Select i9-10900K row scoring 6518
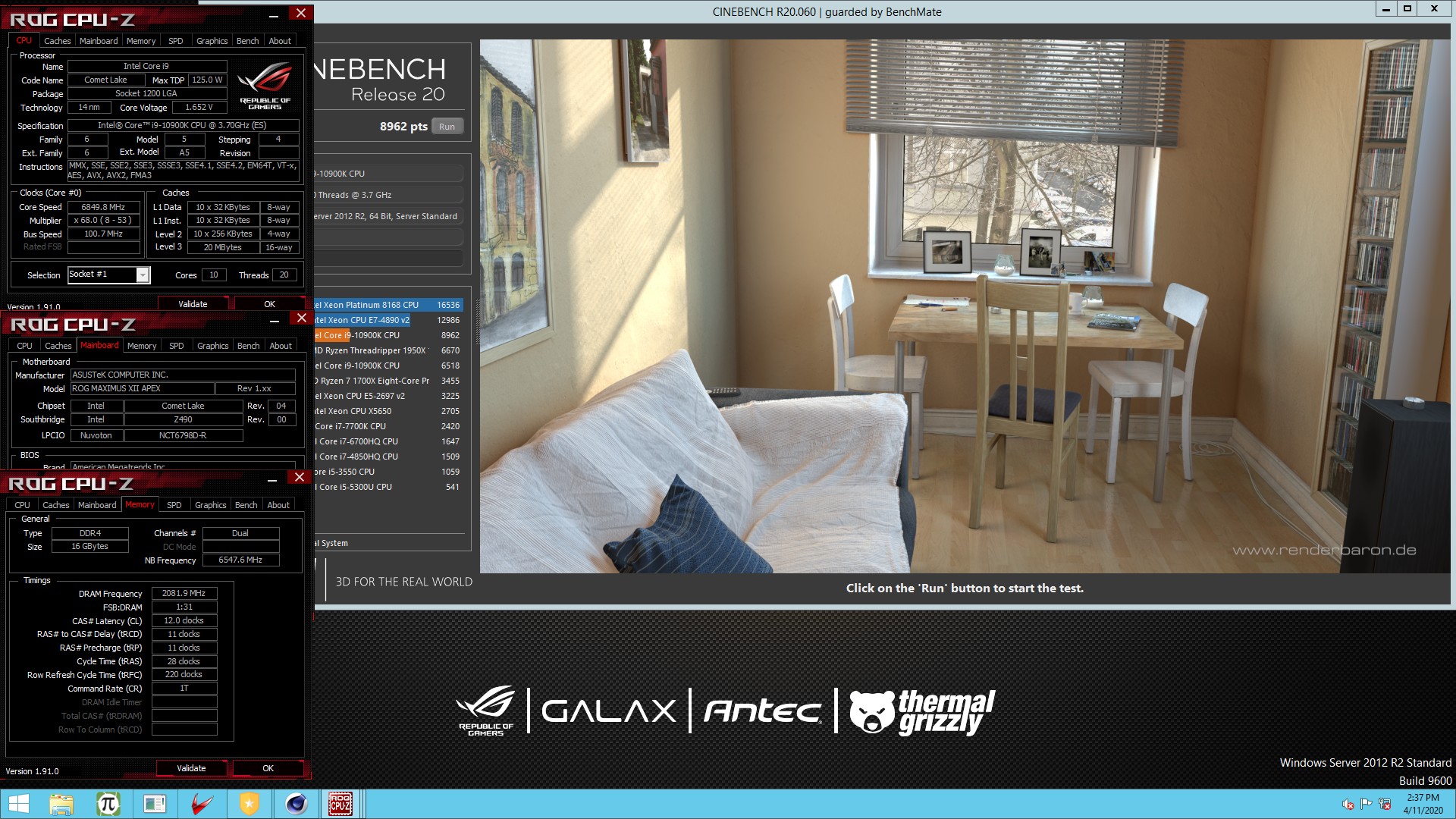 (388, 366)
